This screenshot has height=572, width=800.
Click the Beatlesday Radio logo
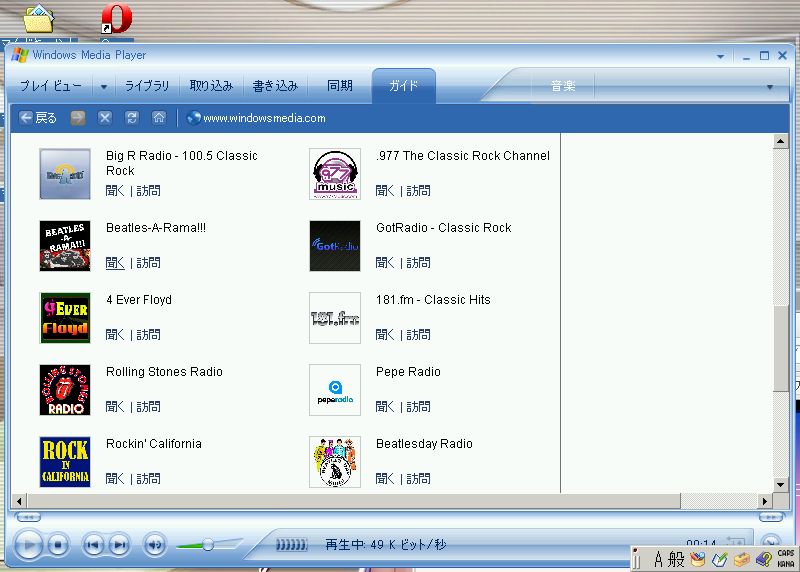coord(335,462)
